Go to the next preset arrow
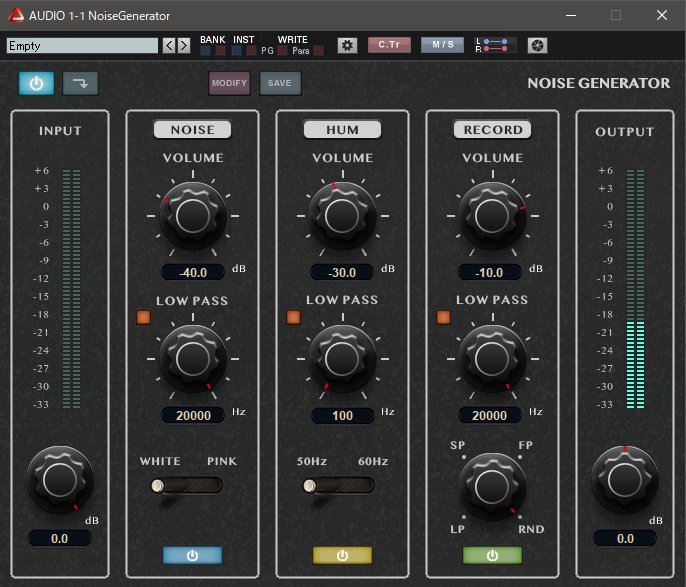The height and width of the screenshot is (587, 686). pos(183,45)
